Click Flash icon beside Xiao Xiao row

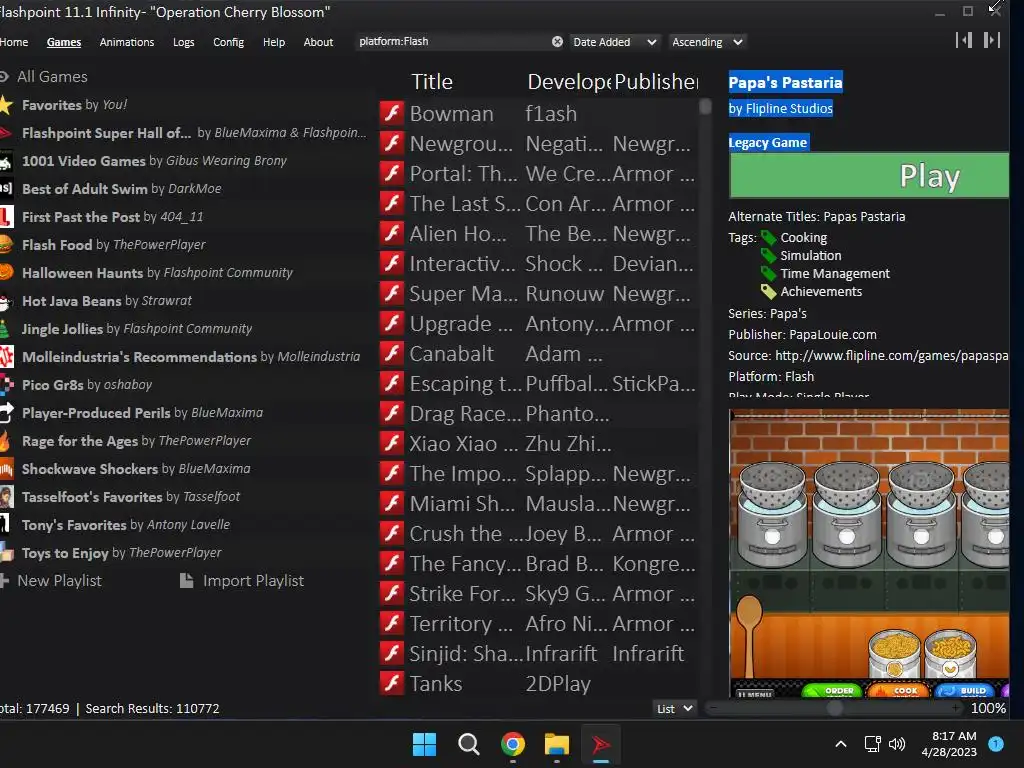[392, 443]
